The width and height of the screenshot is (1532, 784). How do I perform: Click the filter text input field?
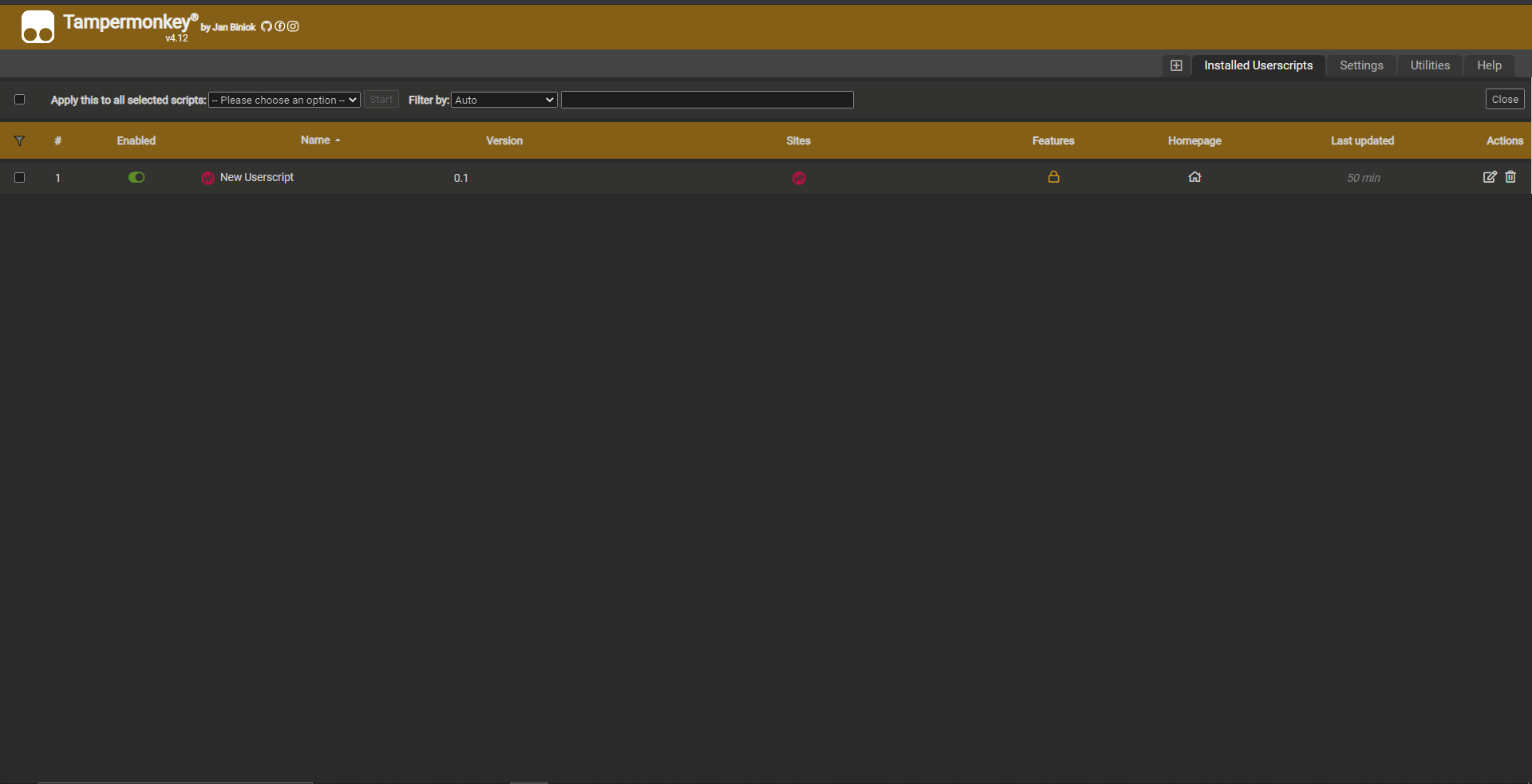(x=707, y=100)
